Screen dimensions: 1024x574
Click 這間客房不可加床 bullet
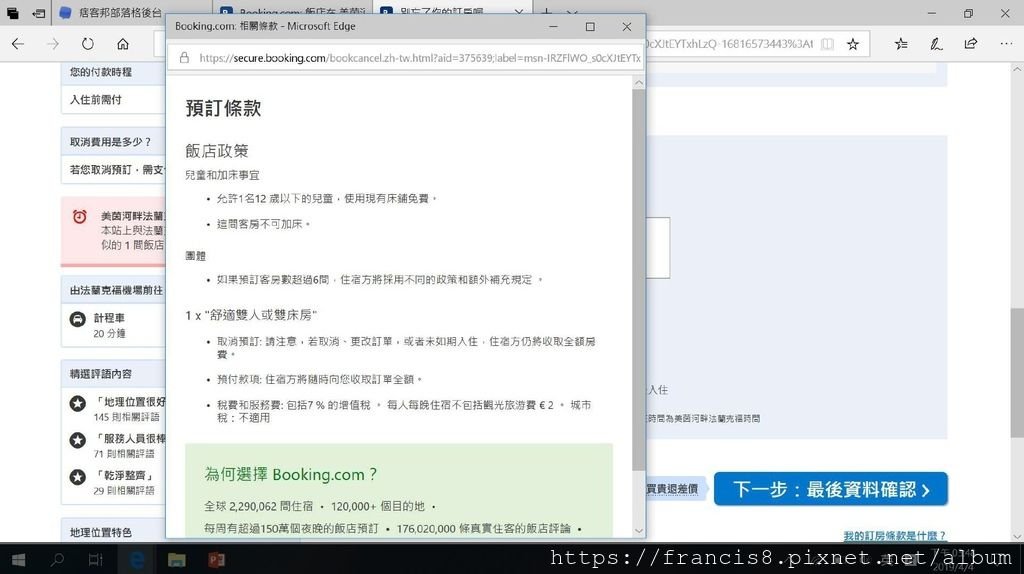click(x=263, y=224)
